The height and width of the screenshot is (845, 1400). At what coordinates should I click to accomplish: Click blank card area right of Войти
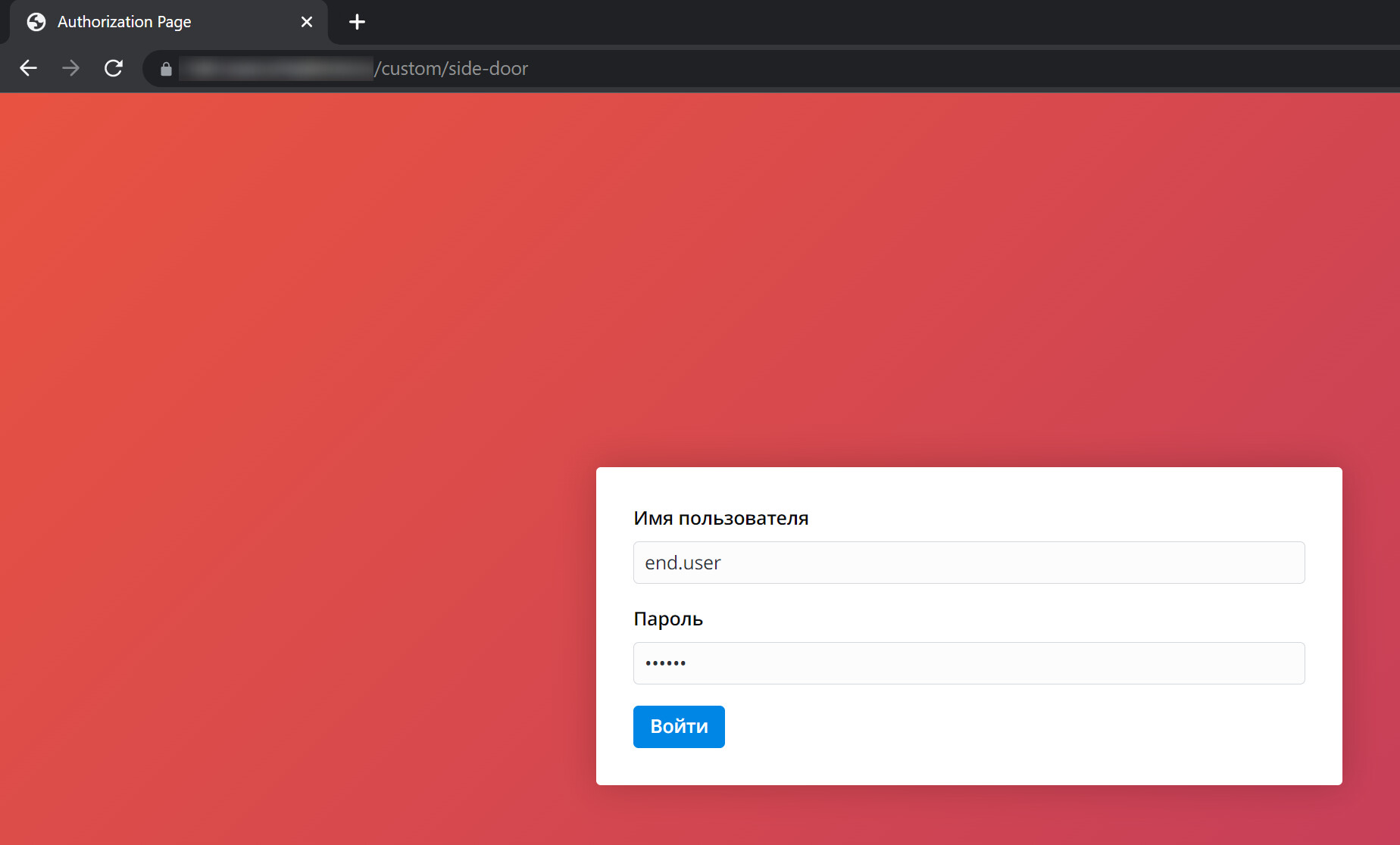click(1023, 727)
